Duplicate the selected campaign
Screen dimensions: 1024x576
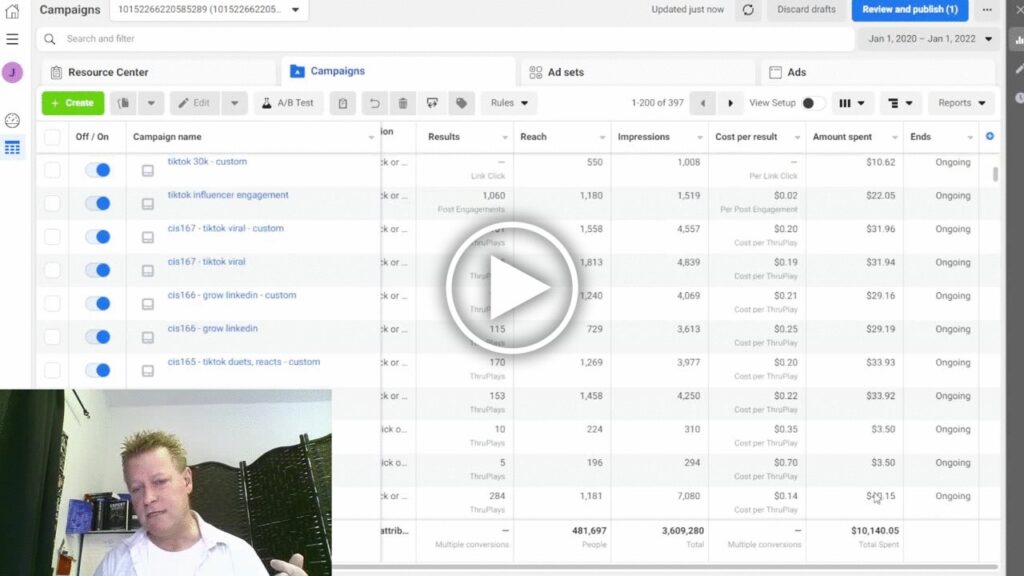pyautogui.click(x=123, y=103)
